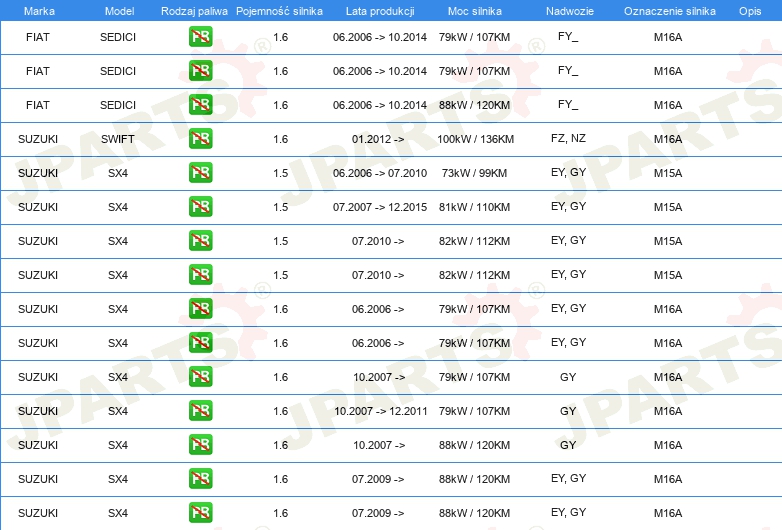Click the petrol icon in the Suzuki Swift row
Viewport: 782px width, 530px height.
pos(200,139)
